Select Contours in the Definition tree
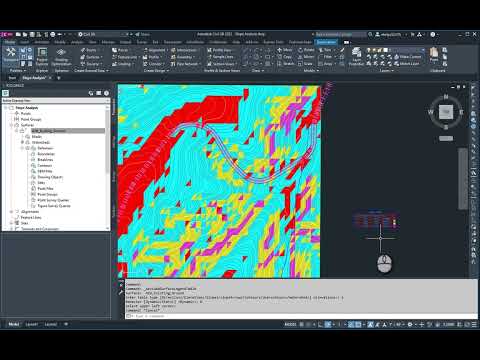 [45, 165]
